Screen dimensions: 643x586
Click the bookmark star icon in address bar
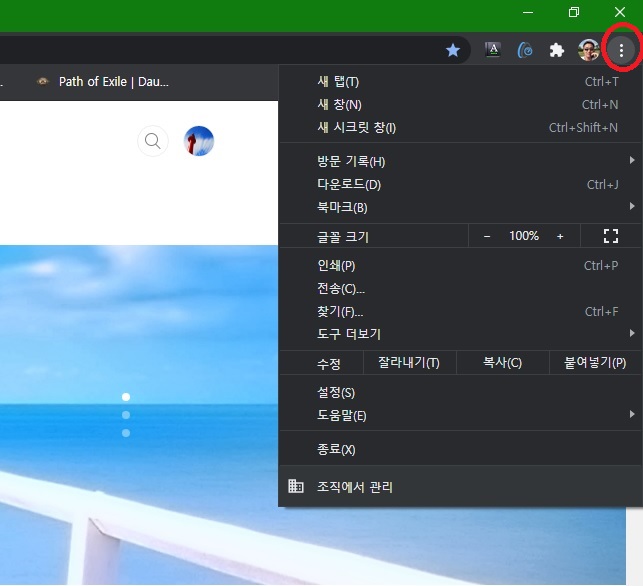(453, 50)
